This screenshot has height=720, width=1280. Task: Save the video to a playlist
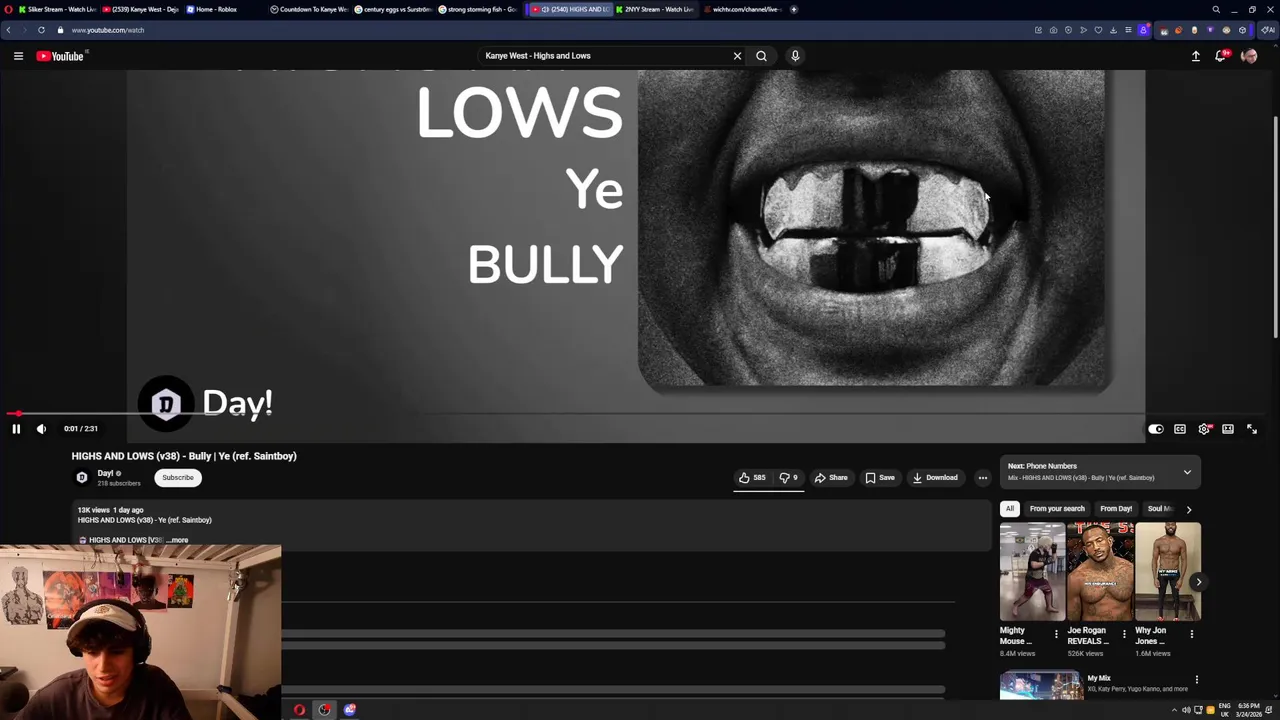[880, 478]
